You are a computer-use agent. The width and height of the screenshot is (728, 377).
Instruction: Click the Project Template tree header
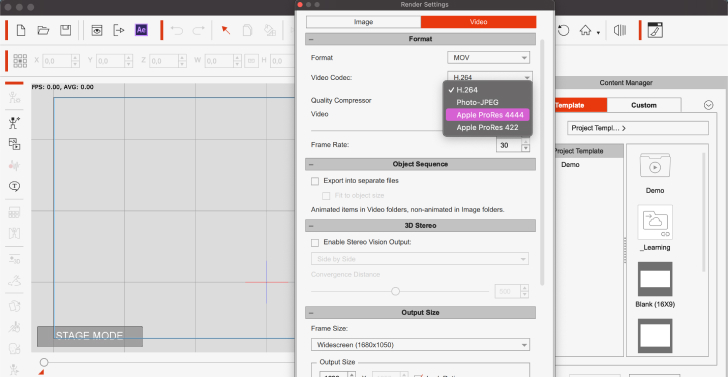pyautogui.click(x=589, y=151)
